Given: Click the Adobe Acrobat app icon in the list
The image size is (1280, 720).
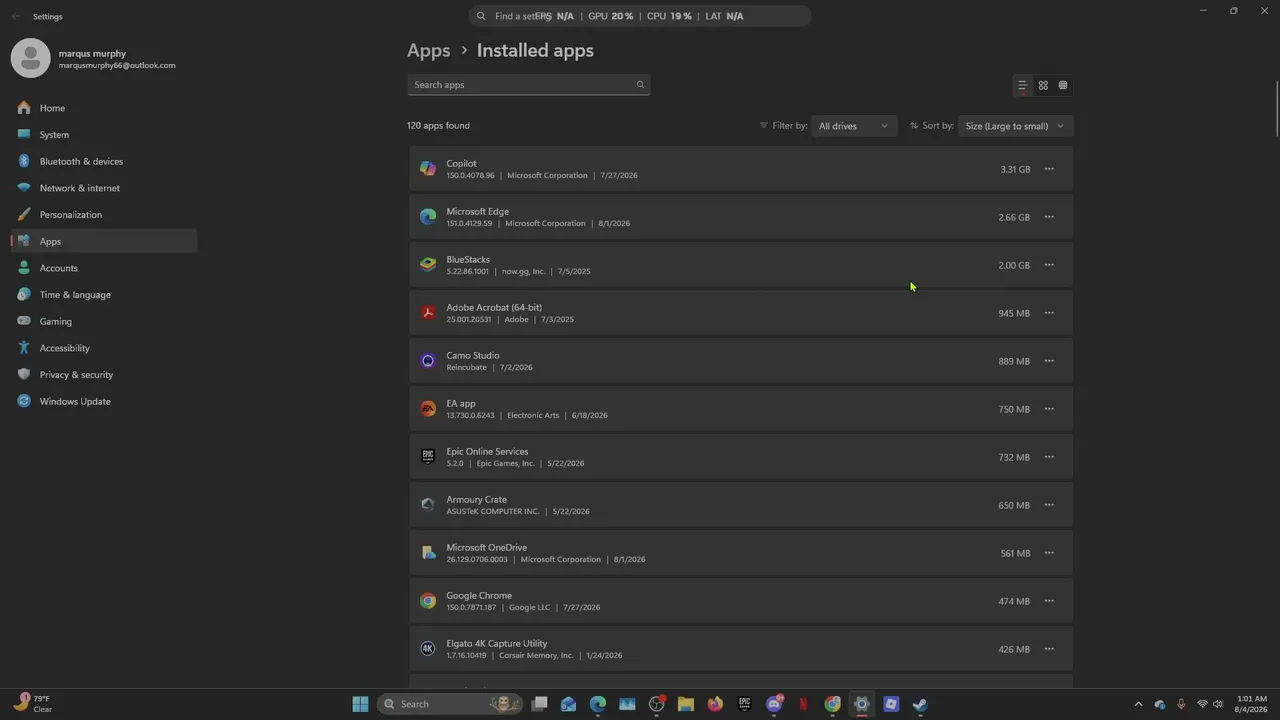Looking at the screenshot, I should [x=428, y=313].
